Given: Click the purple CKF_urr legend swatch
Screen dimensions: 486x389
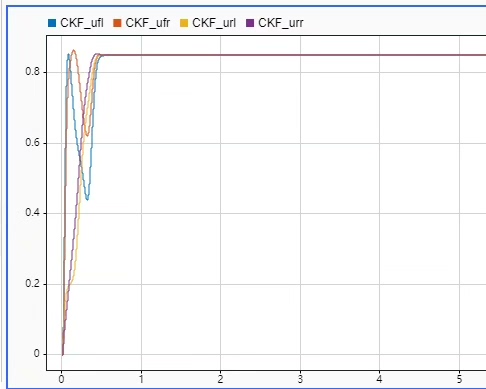Looking at the screenshot, I should [250, 23].
